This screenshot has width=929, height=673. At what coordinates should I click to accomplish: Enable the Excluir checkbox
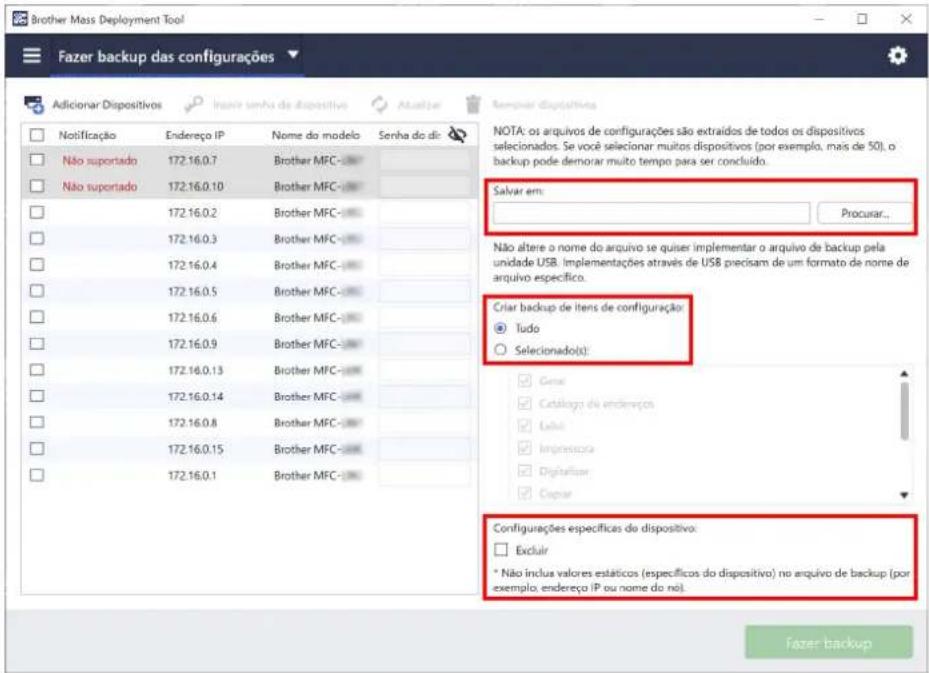point(501,550)
